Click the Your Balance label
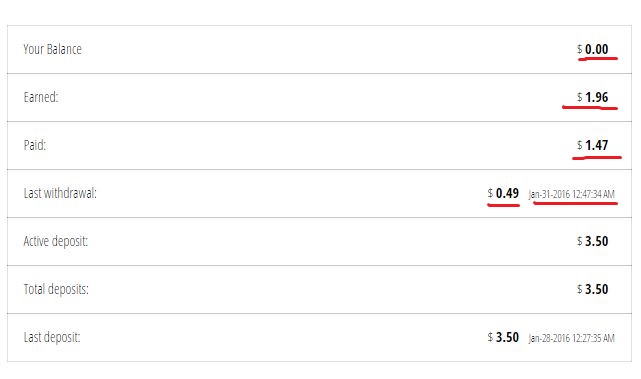Viewport: 641px width, 379px height. point(52,49)
